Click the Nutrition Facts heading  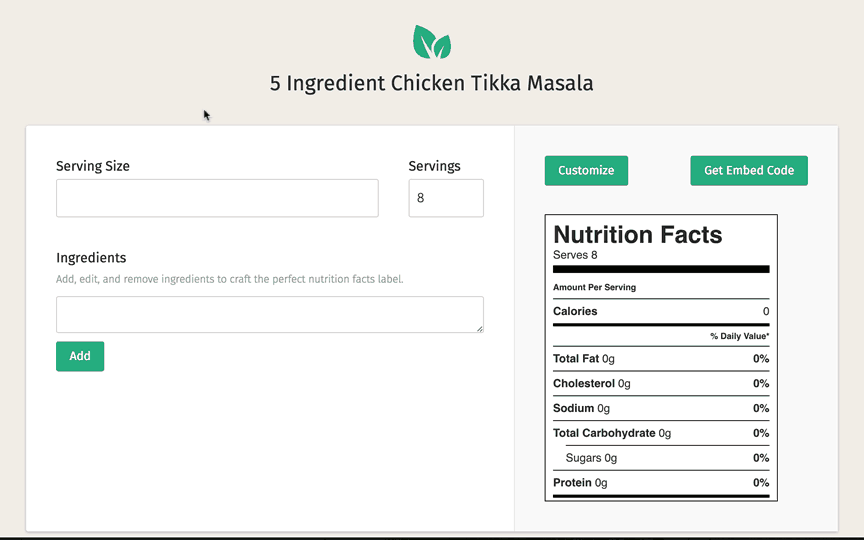coord(637,235)
